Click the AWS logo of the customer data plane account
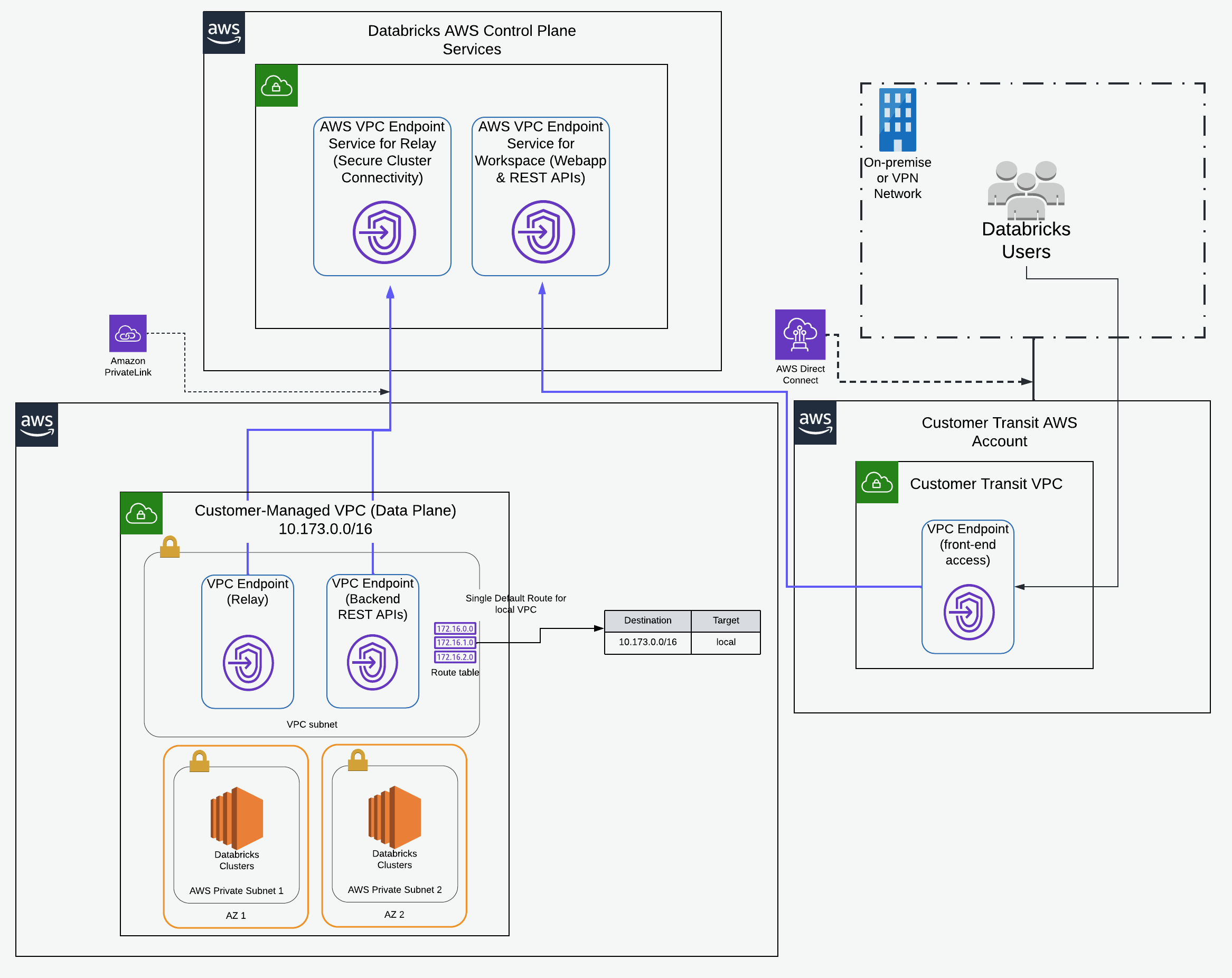1232x978 pixels. 37,425
